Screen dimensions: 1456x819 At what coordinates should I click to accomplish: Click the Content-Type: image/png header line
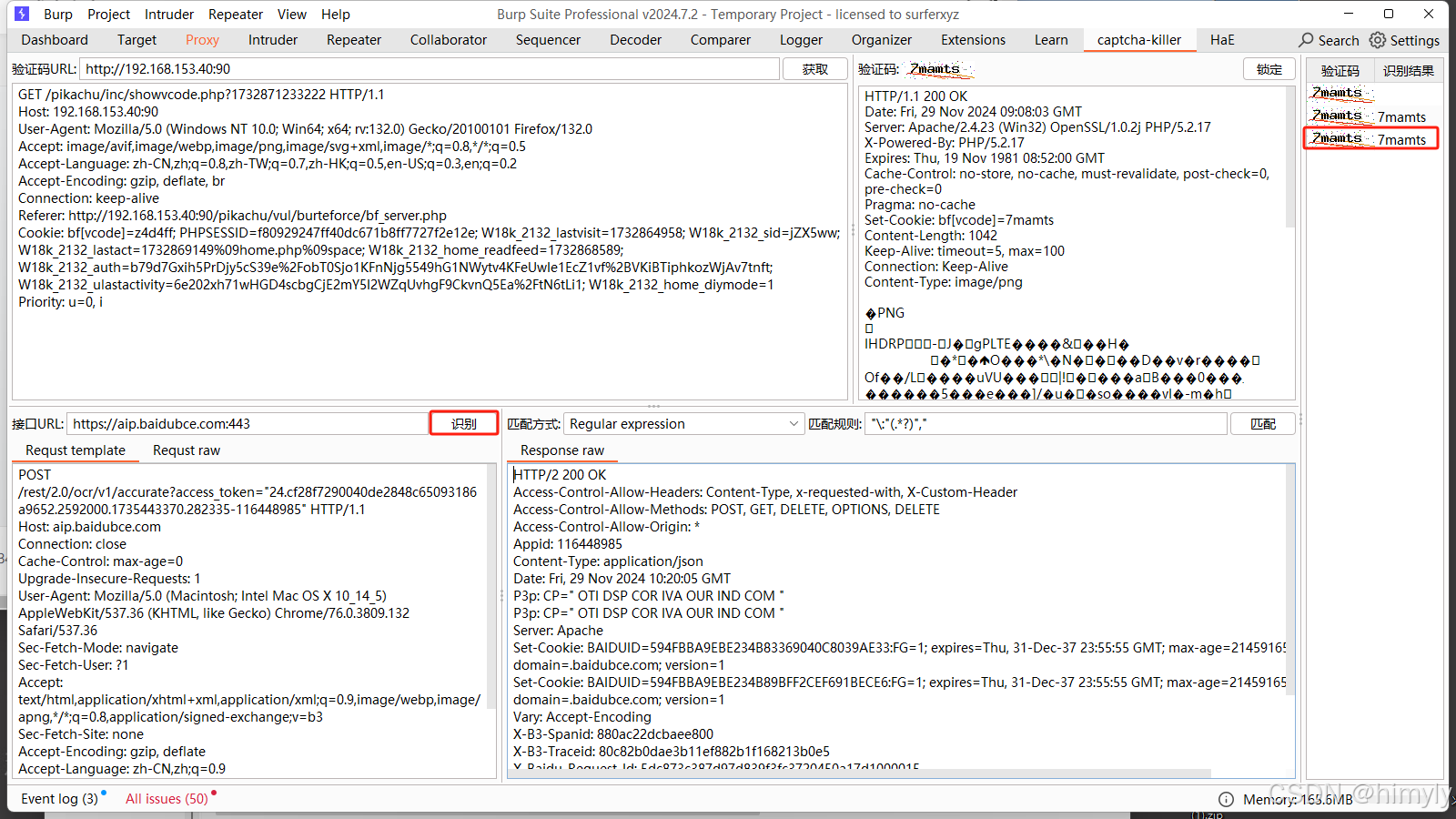coord(944,282)
